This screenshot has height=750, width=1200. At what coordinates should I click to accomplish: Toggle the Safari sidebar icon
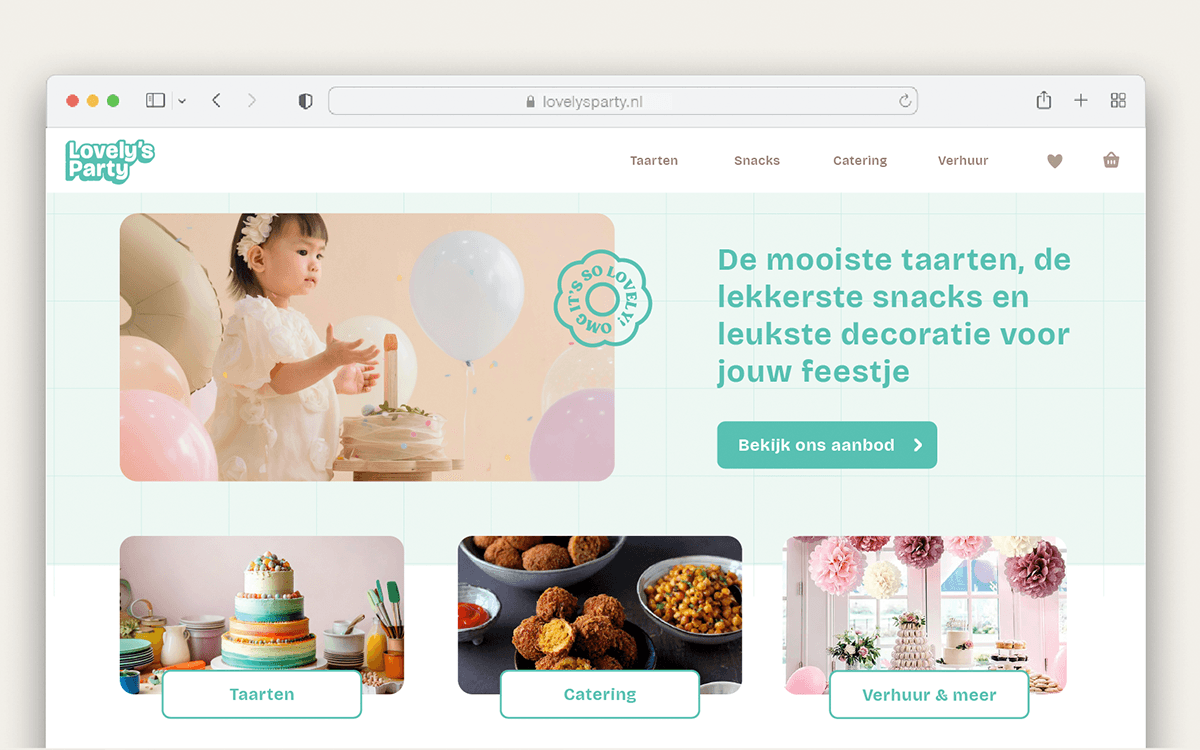(155, 100)
